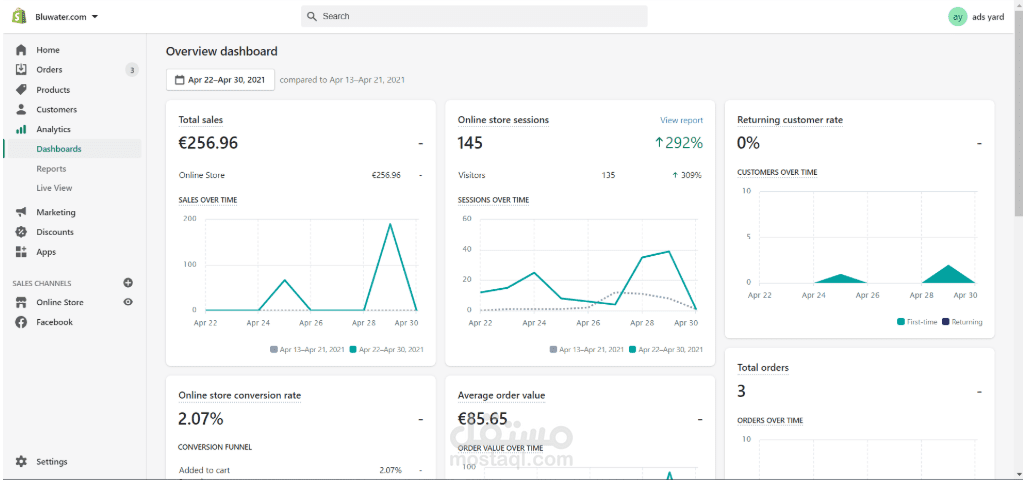Screen dimensions: 1023x480
Task: Click the €256.96 total sales value
Action: (208, 143)
